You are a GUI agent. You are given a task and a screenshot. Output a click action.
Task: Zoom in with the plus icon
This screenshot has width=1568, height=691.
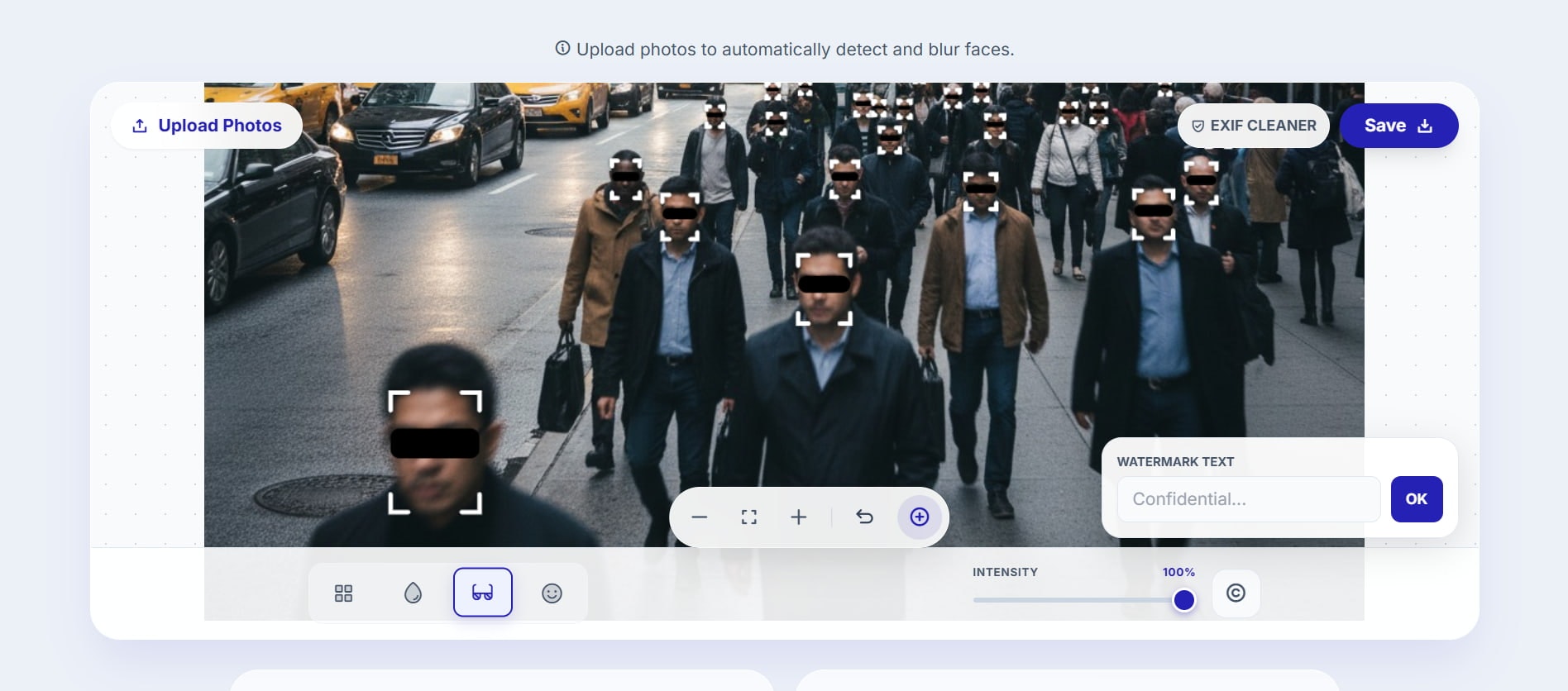click(799, 517)
